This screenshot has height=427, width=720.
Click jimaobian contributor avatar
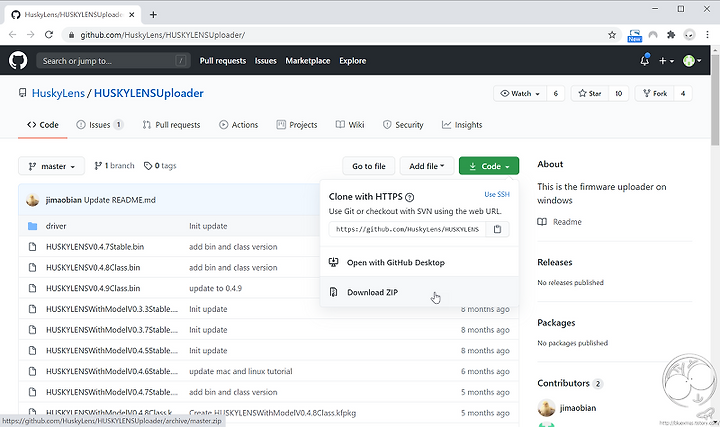[546, 407]
